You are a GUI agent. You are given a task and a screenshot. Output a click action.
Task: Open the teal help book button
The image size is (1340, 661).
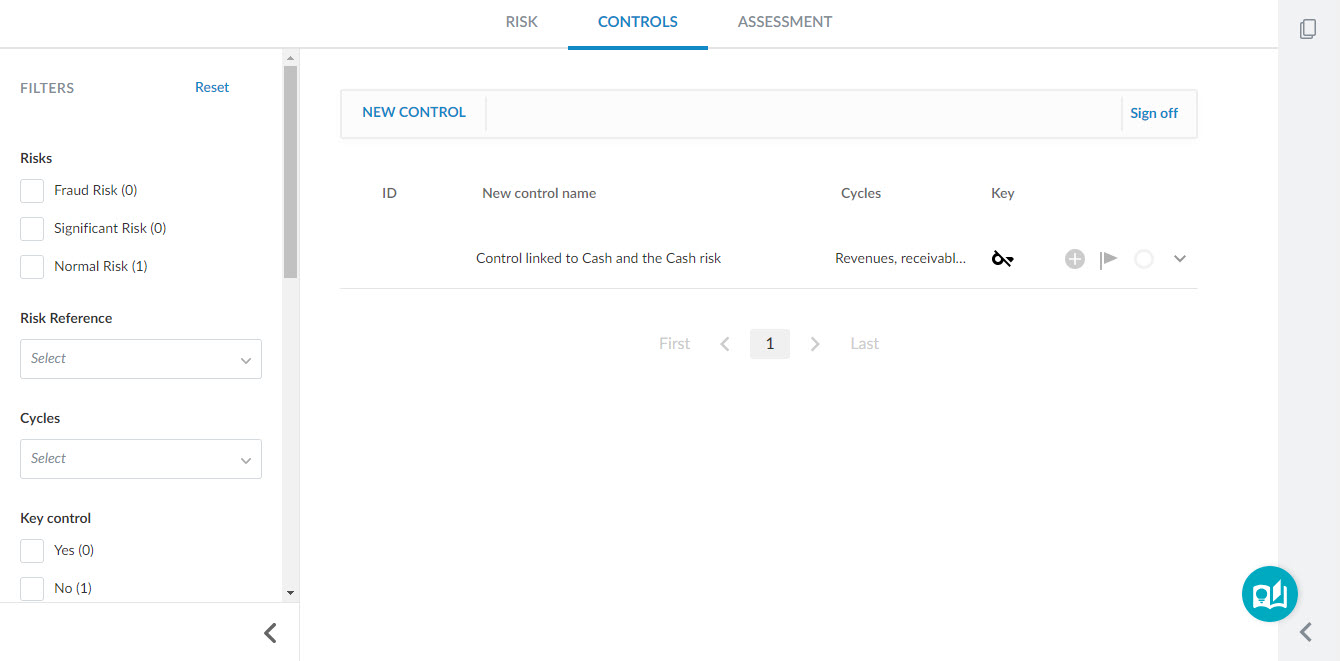point(1269,594)
